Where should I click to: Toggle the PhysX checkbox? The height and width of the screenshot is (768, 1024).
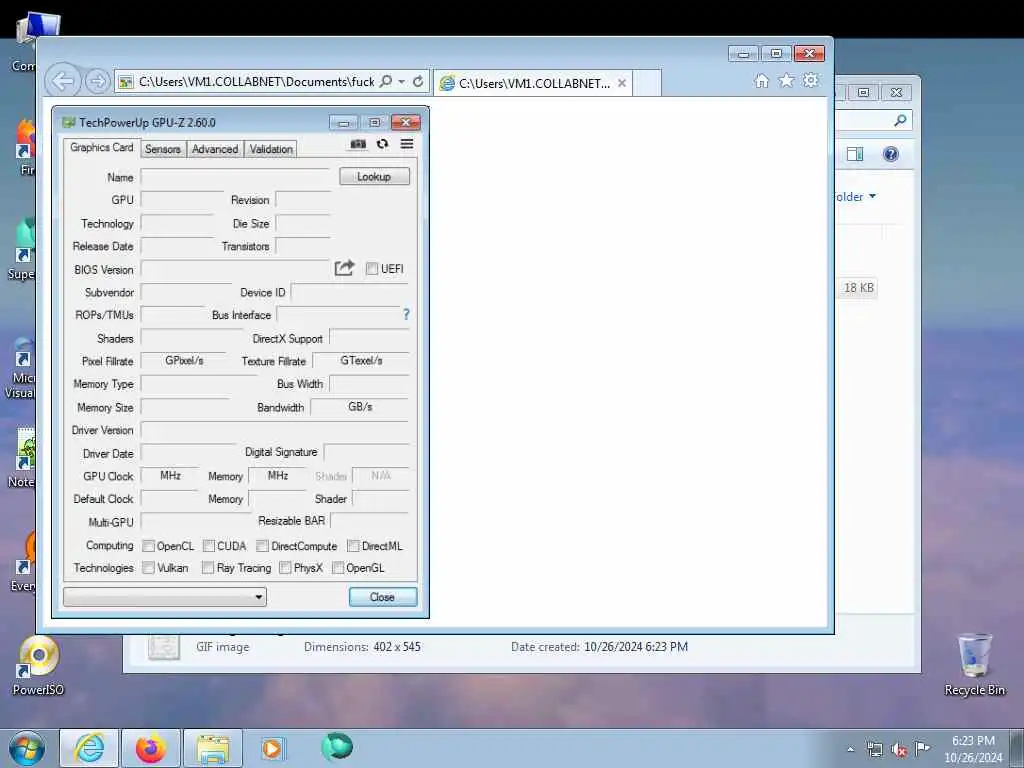coord(285,568)
